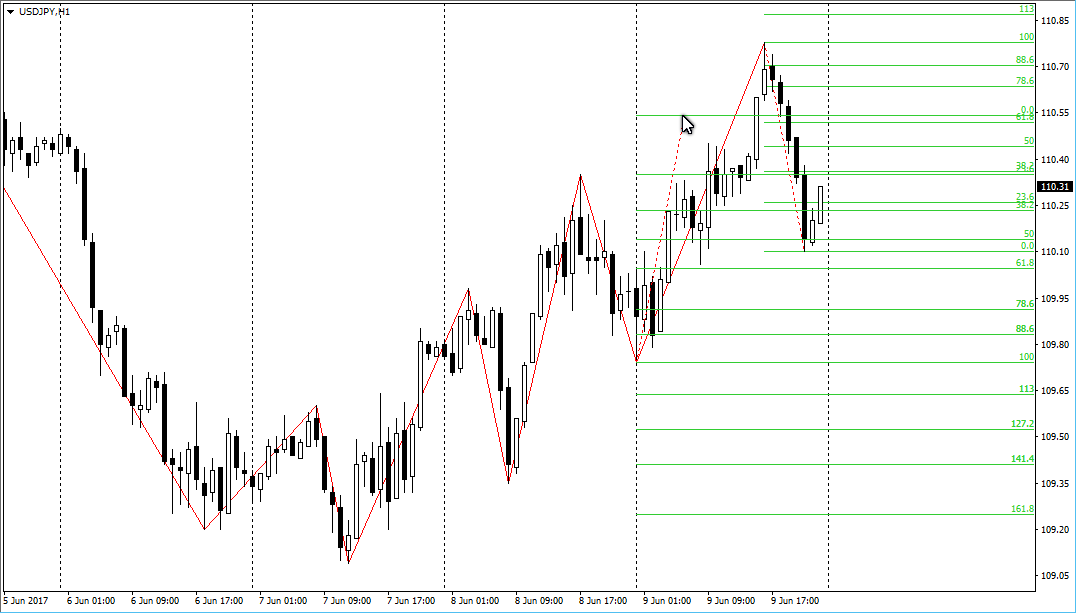The height and width of the screenshot is (613, 1076).
Task: Click the USDJPY,H1 chart title label
Action: point(45,12)
